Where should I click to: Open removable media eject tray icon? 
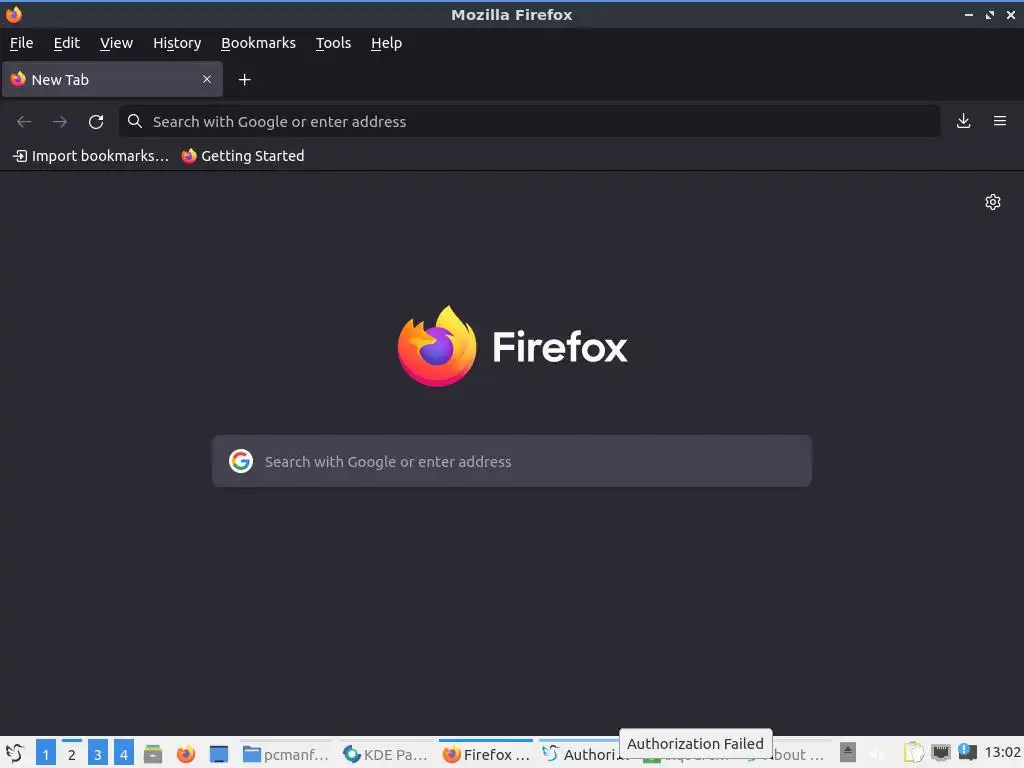[x=847, y=752]
